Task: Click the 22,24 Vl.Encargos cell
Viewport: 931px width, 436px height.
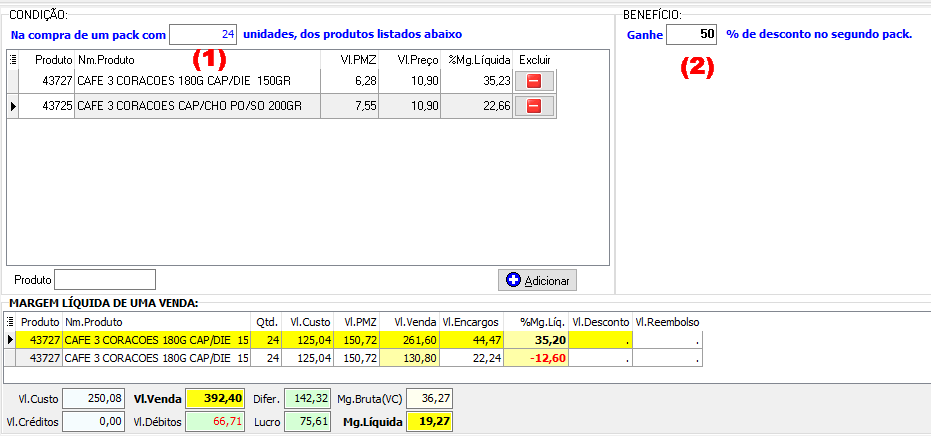Action: [471, 358]
